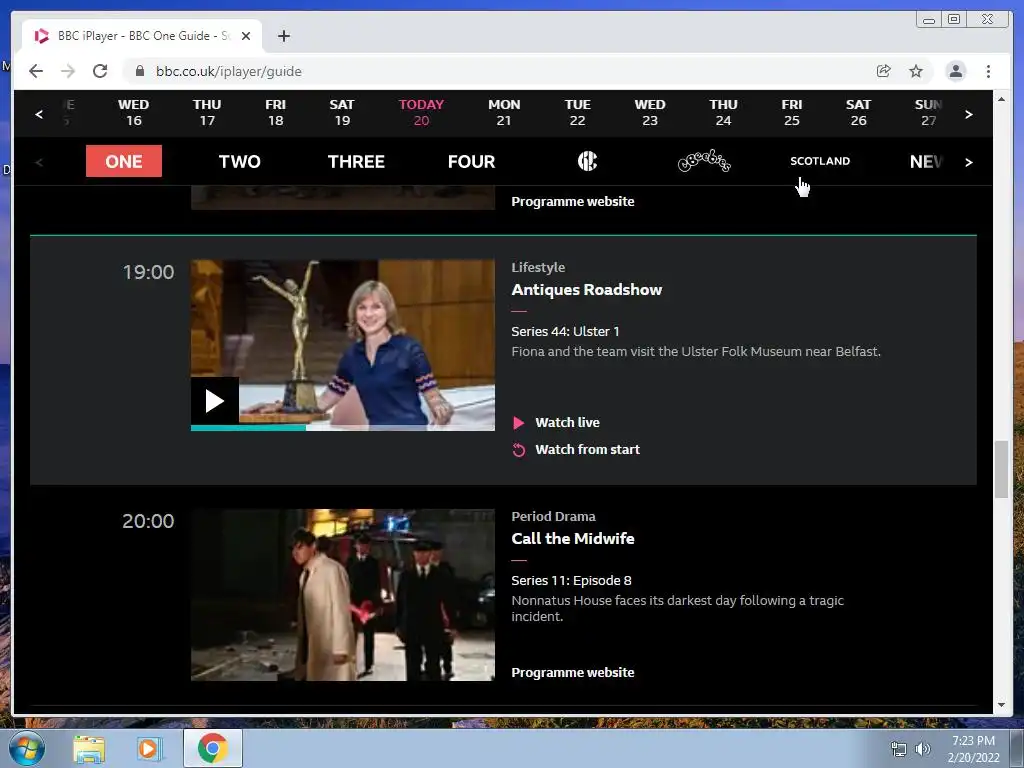This screenshot has height=768, width=1024.
Task: Click the Antiques Roadshow progress bar
Action: [342, 428]
